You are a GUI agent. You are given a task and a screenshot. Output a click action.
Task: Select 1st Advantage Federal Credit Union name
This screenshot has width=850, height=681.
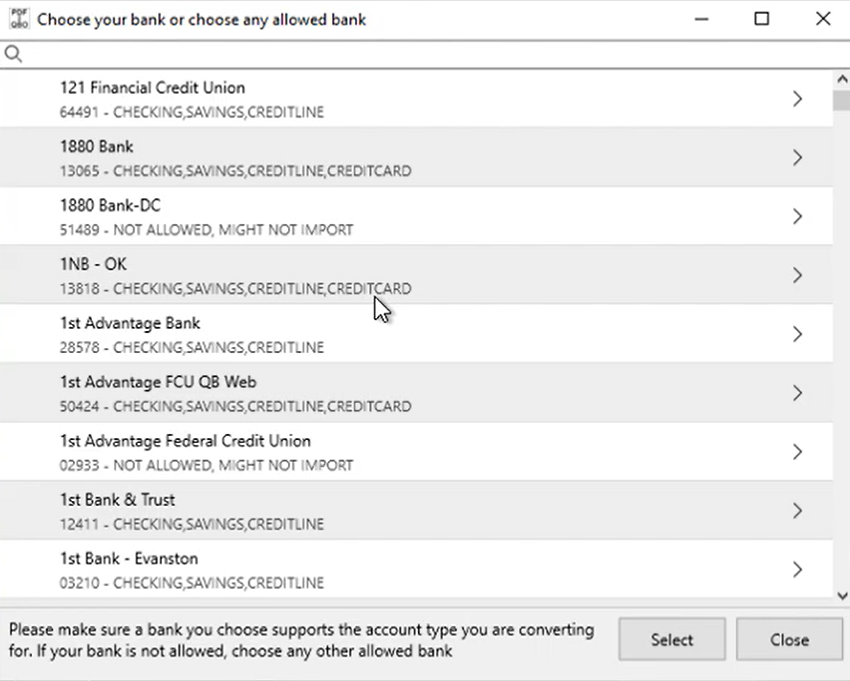click(x=185, y=441)
